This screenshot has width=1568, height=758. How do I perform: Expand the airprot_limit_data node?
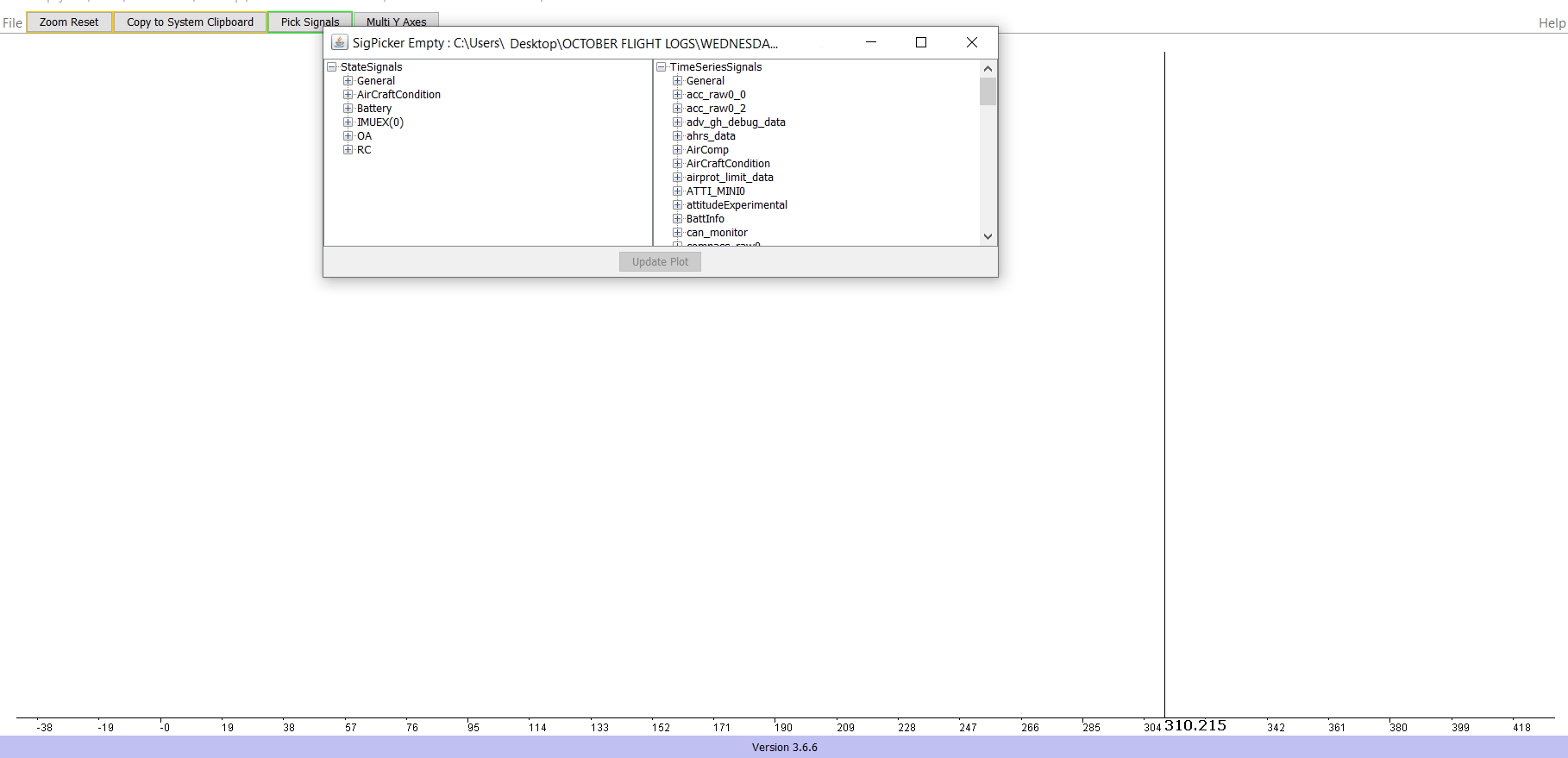pyautogui.click(x=678, y=178)
